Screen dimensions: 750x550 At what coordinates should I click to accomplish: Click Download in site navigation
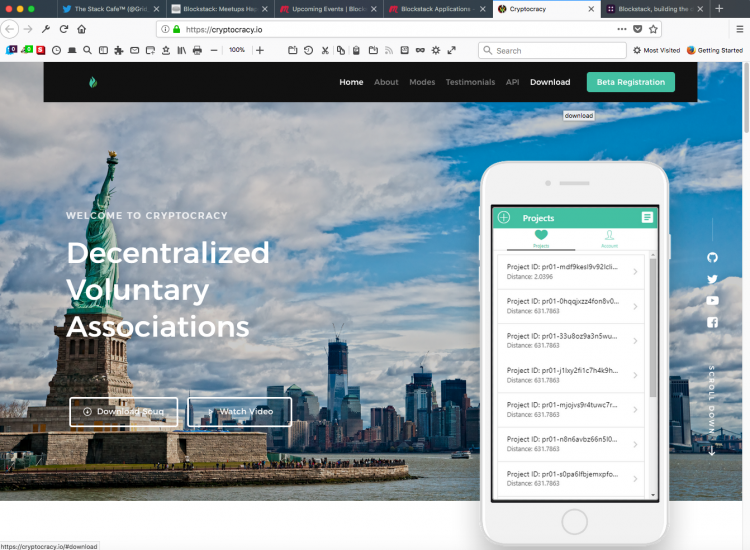tap(550, 82)
